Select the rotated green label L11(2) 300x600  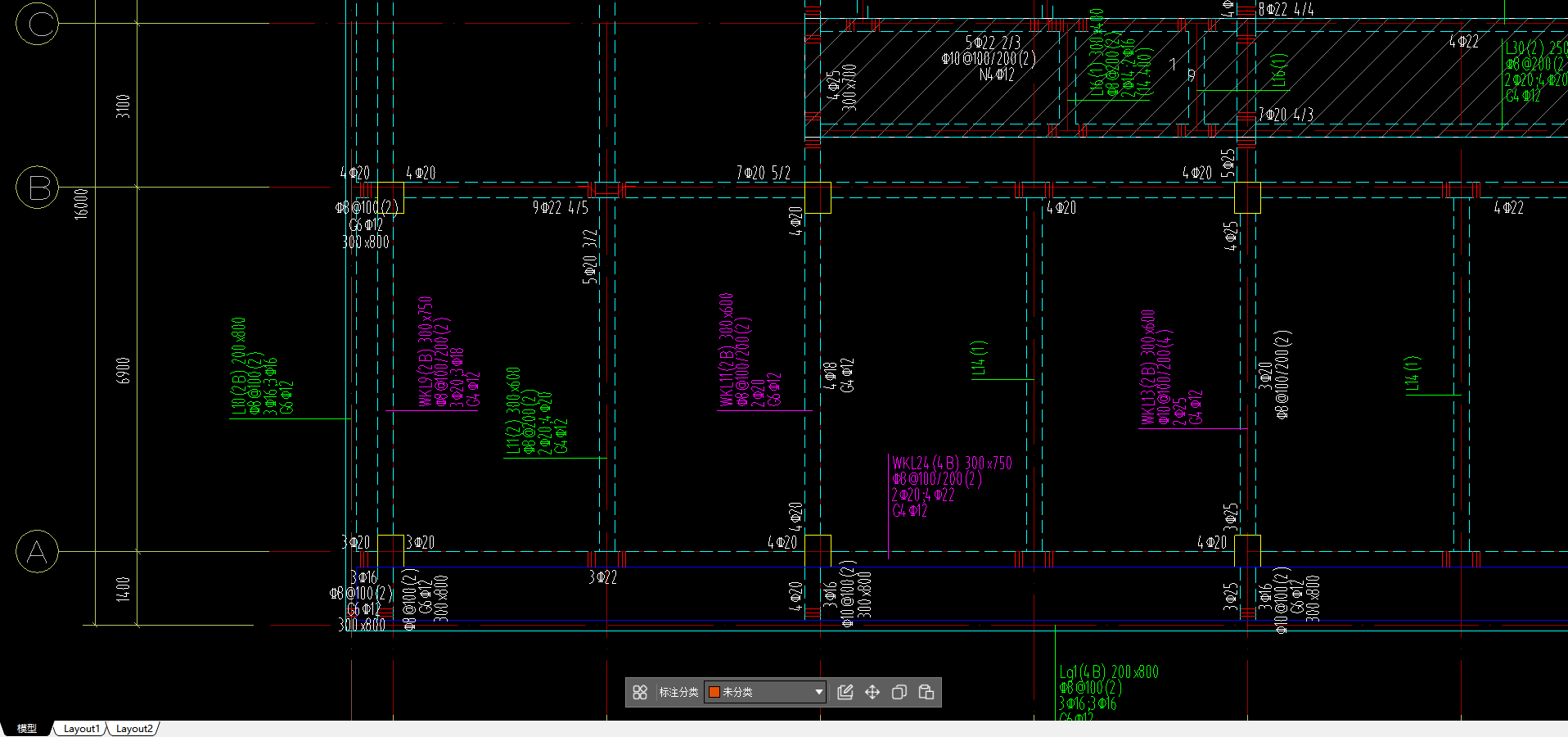pyautogui.click(x=513, y=410)
